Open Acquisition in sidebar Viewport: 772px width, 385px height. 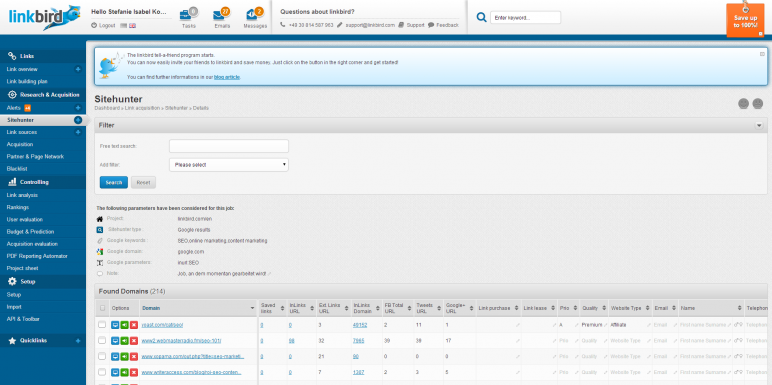[20, 145]
